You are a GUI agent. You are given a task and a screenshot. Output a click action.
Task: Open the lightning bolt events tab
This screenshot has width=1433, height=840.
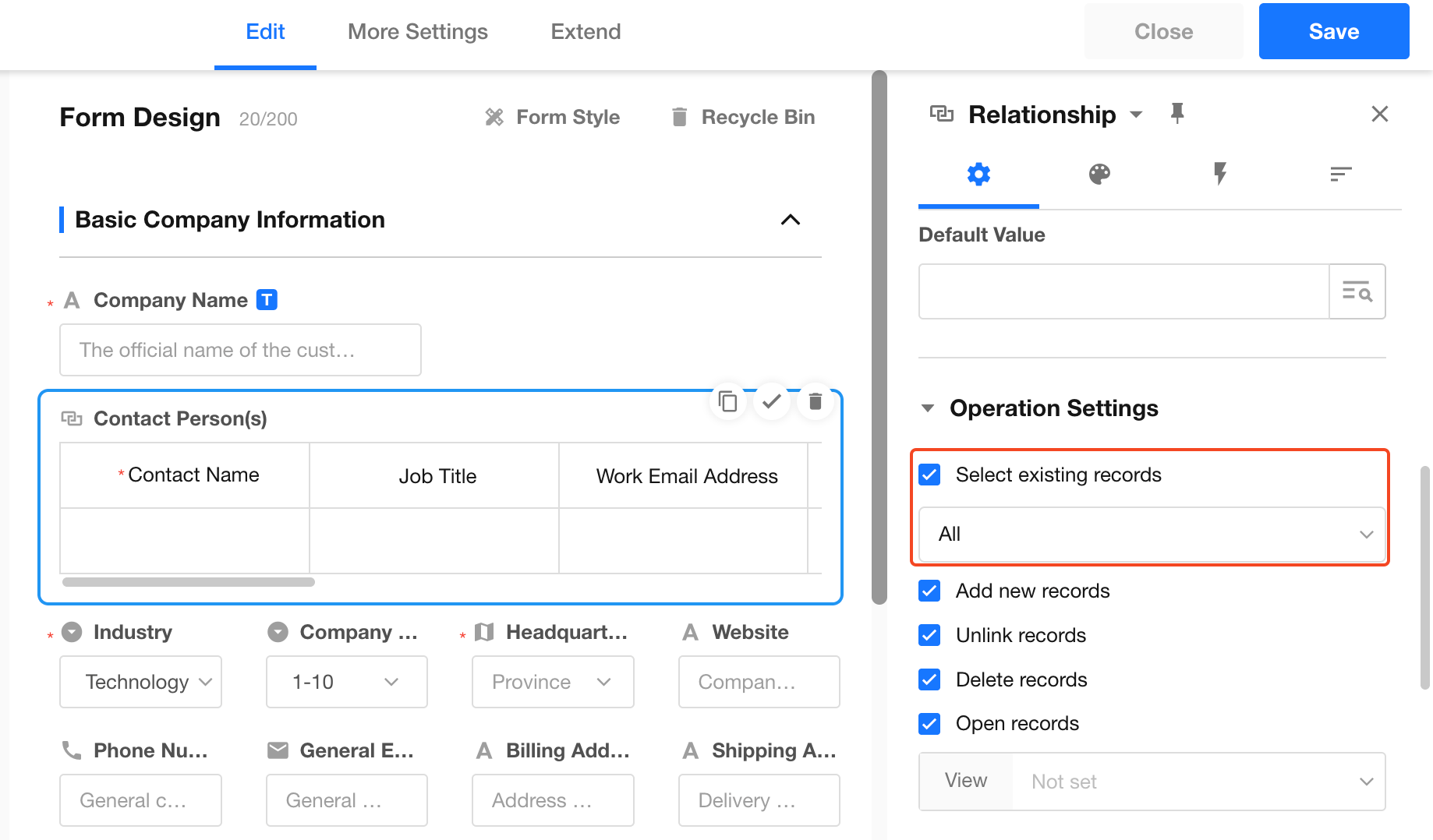[1219, 174]
